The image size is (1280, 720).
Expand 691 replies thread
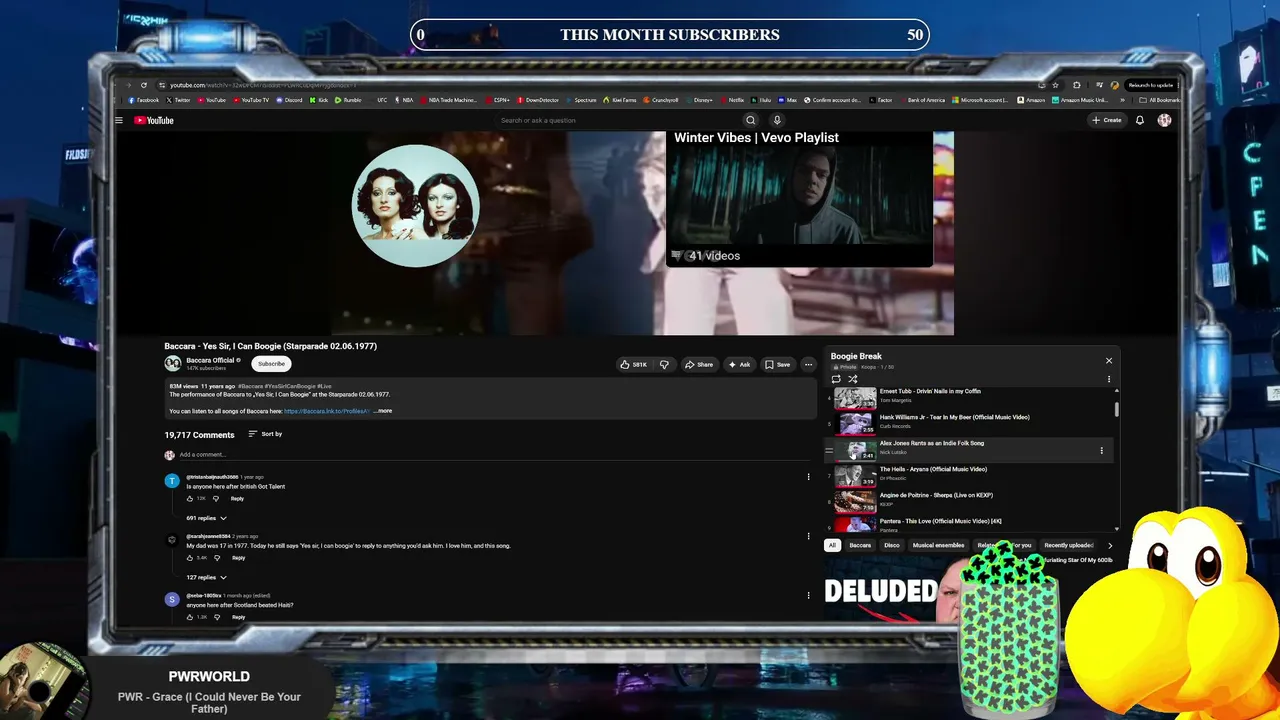[x=206, y=518]
